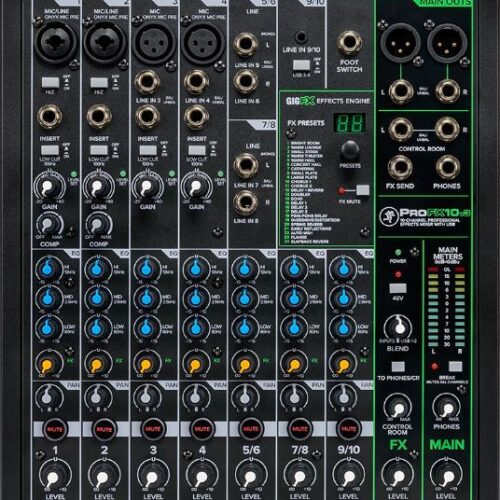Toggle the MUTE button on channel 2
This screenshot has width=500, height=500.
[x=104, y=429]
